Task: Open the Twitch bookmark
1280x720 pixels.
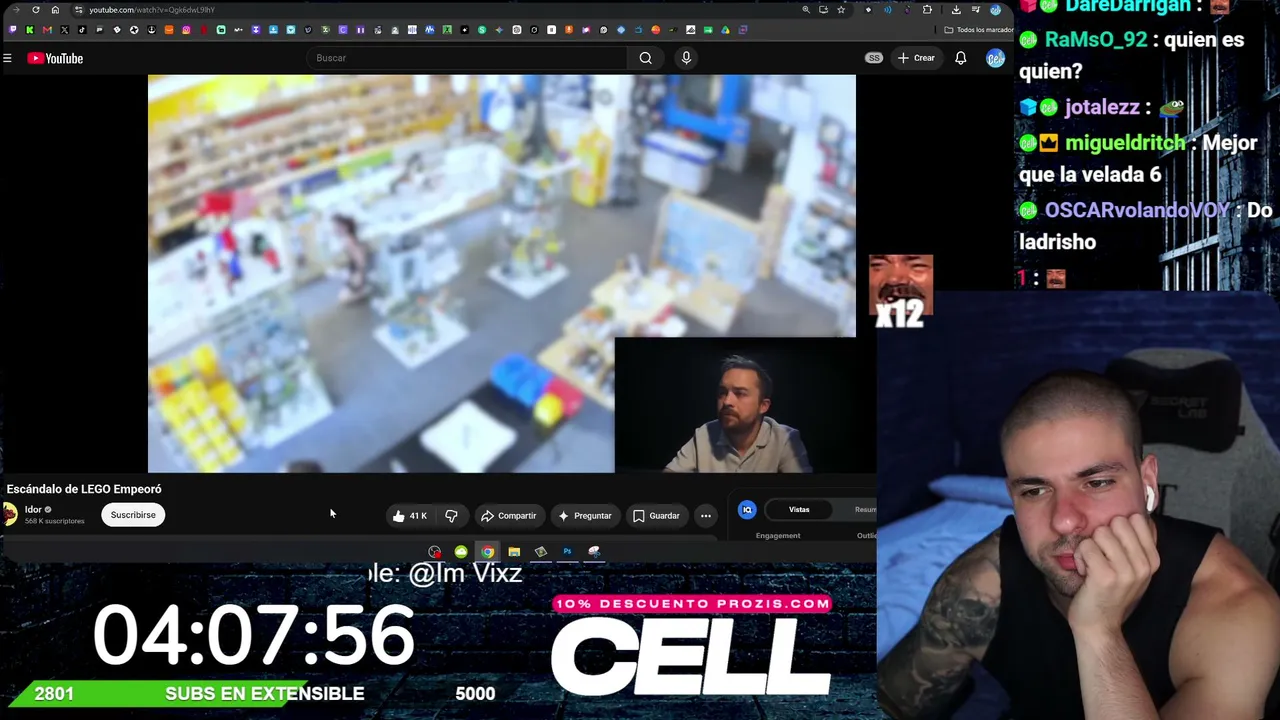Action: (13, 30)
